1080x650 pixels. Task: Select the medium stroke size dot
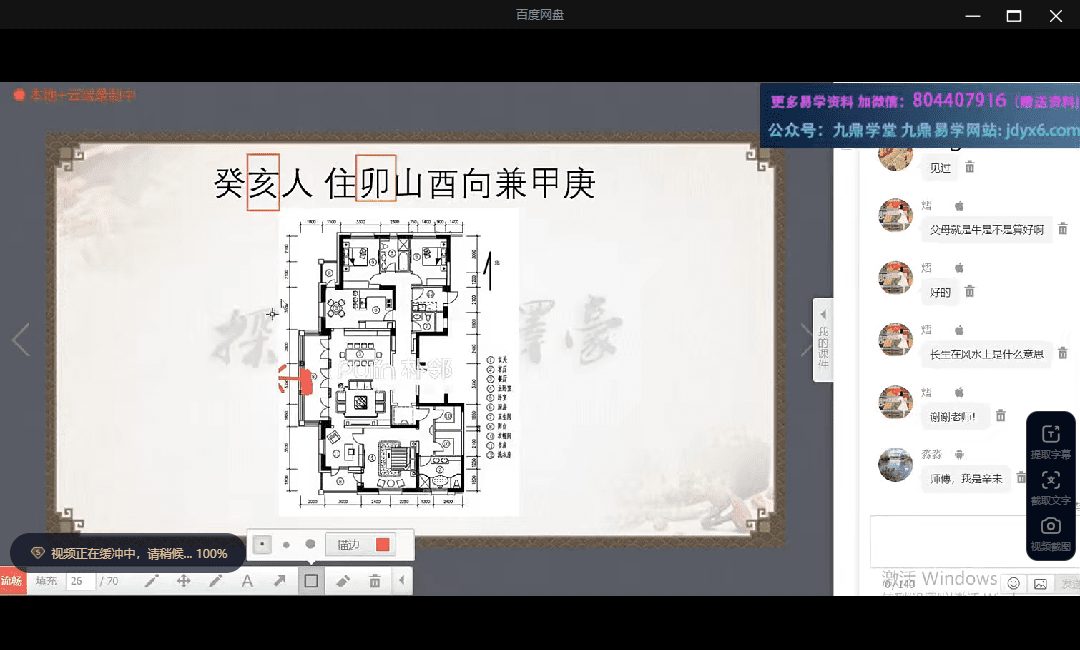pos(286,545)
